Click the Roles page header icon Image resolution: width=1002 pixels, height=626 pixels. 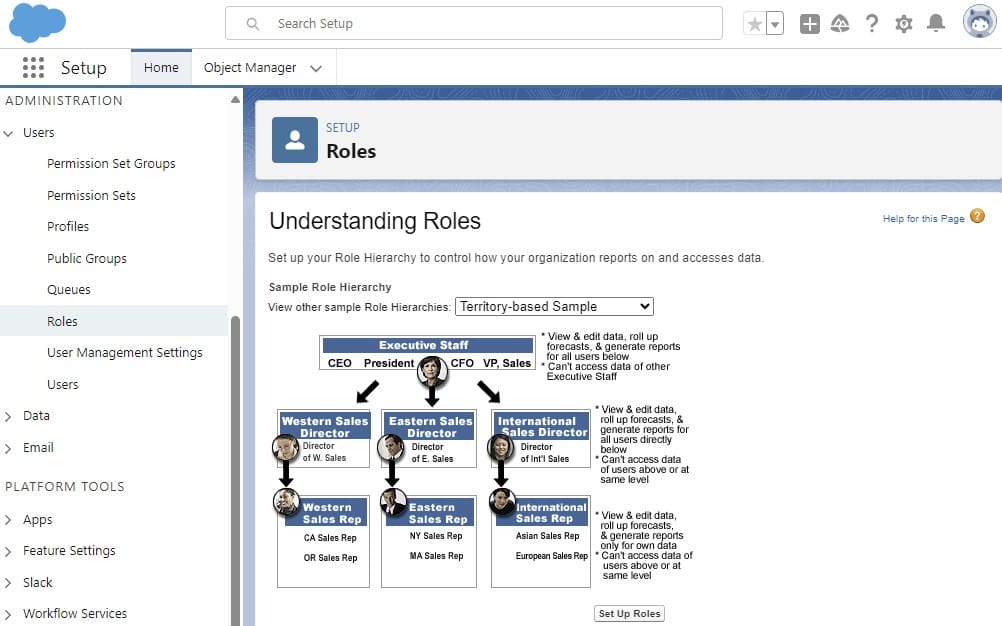[295, 140]
